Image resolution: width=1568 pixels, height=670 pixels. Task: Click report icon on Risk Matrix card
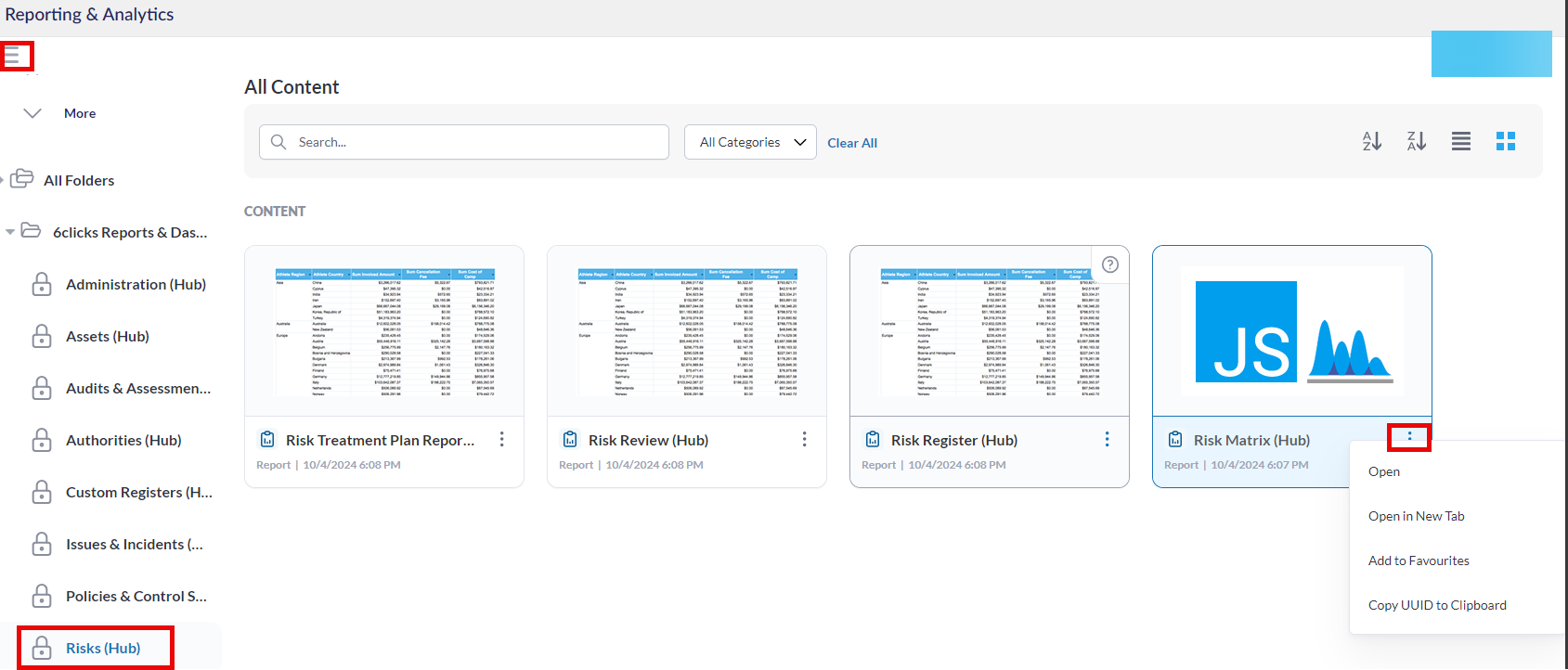click(x=1175, y=440)
